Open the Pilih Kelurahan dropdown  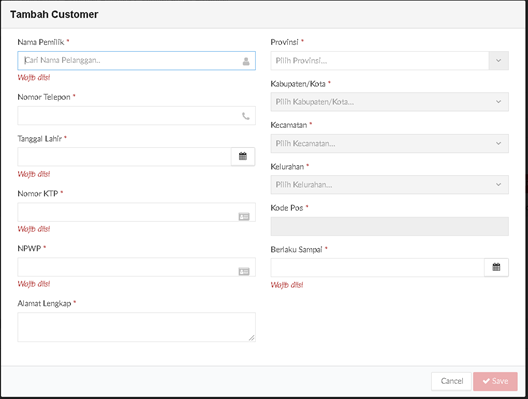click(390, 185)
